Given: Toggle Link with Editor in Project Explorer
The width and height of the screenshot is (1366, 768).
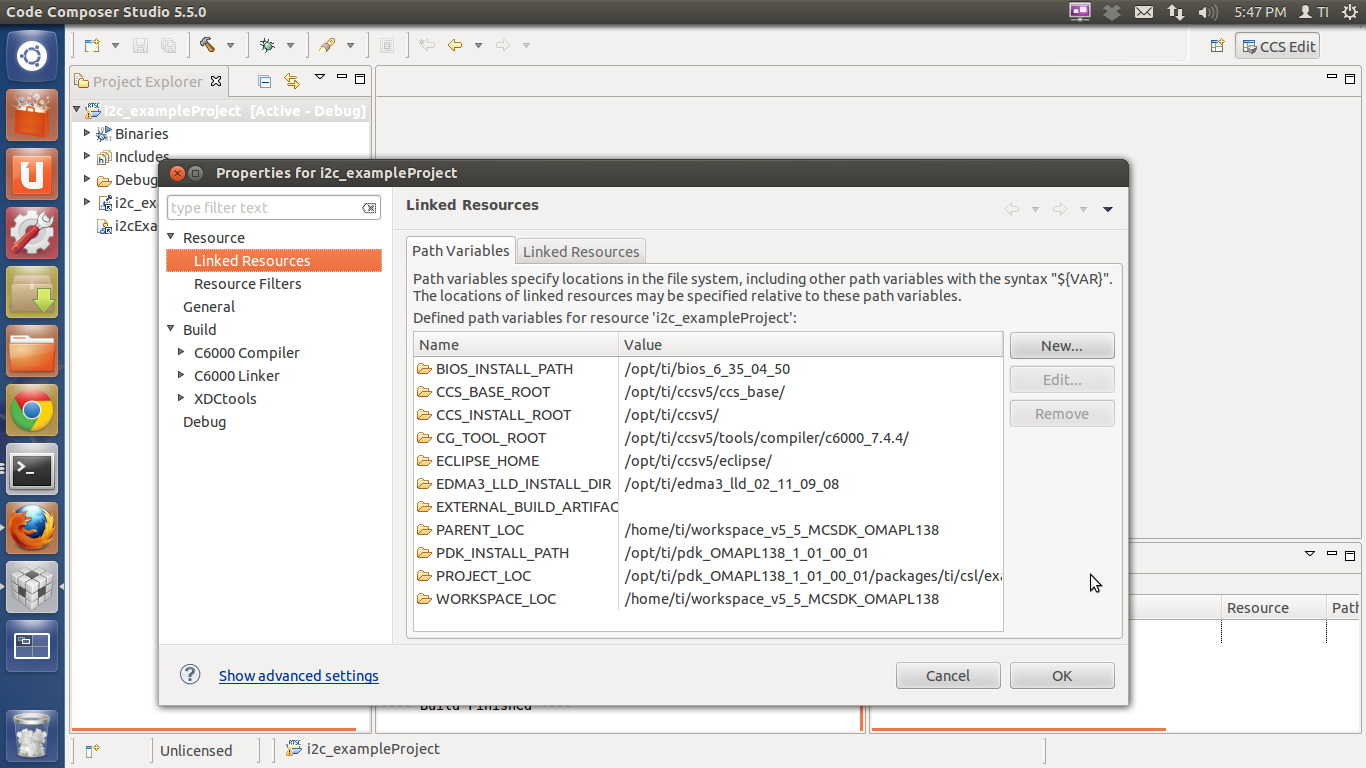Looking at the screenshot, I should 292,81.
